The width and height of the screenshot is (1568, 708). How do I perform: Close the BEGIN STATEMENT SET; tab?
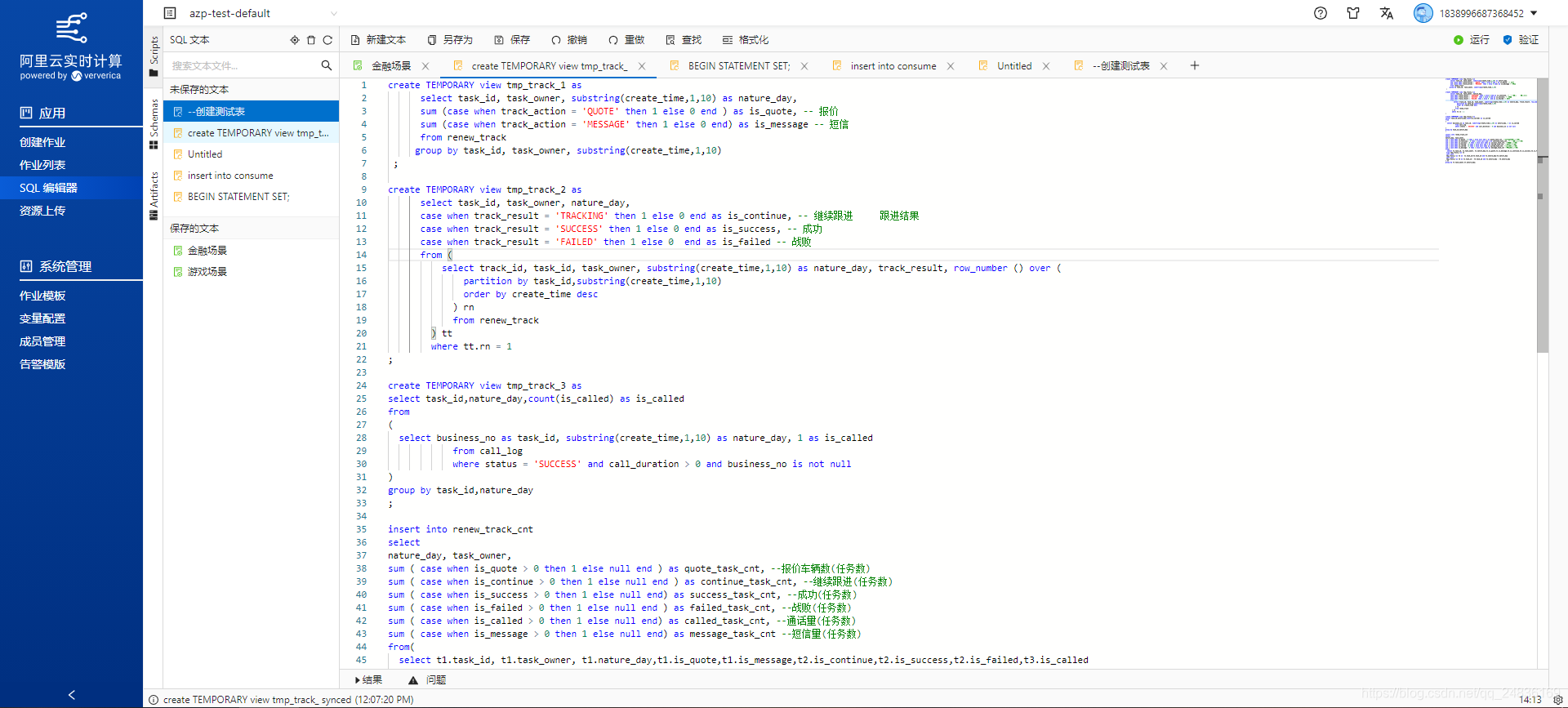[804, 66]
